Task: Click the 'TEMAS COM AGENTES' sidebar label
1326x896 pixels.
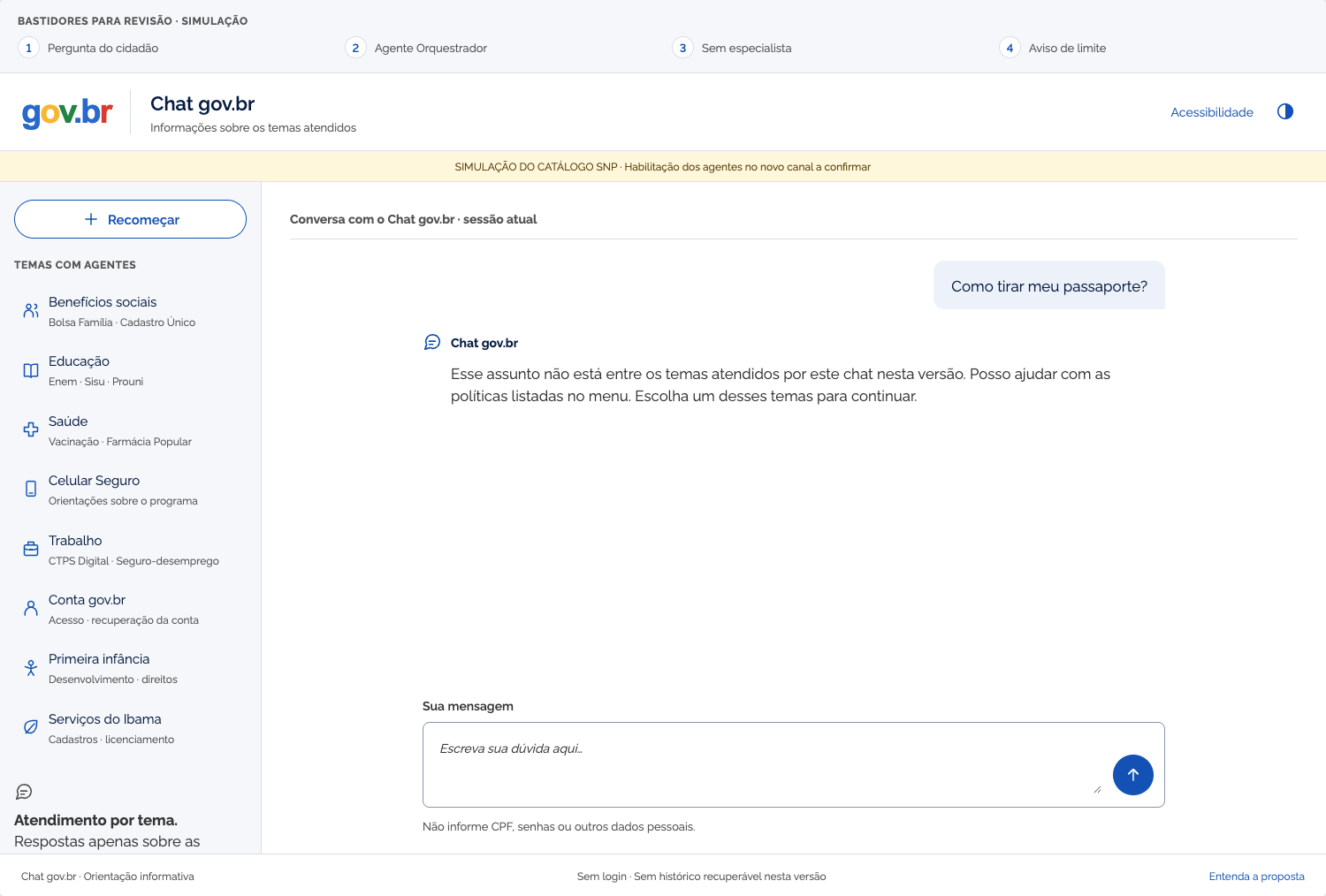Action: coord(75,265)
